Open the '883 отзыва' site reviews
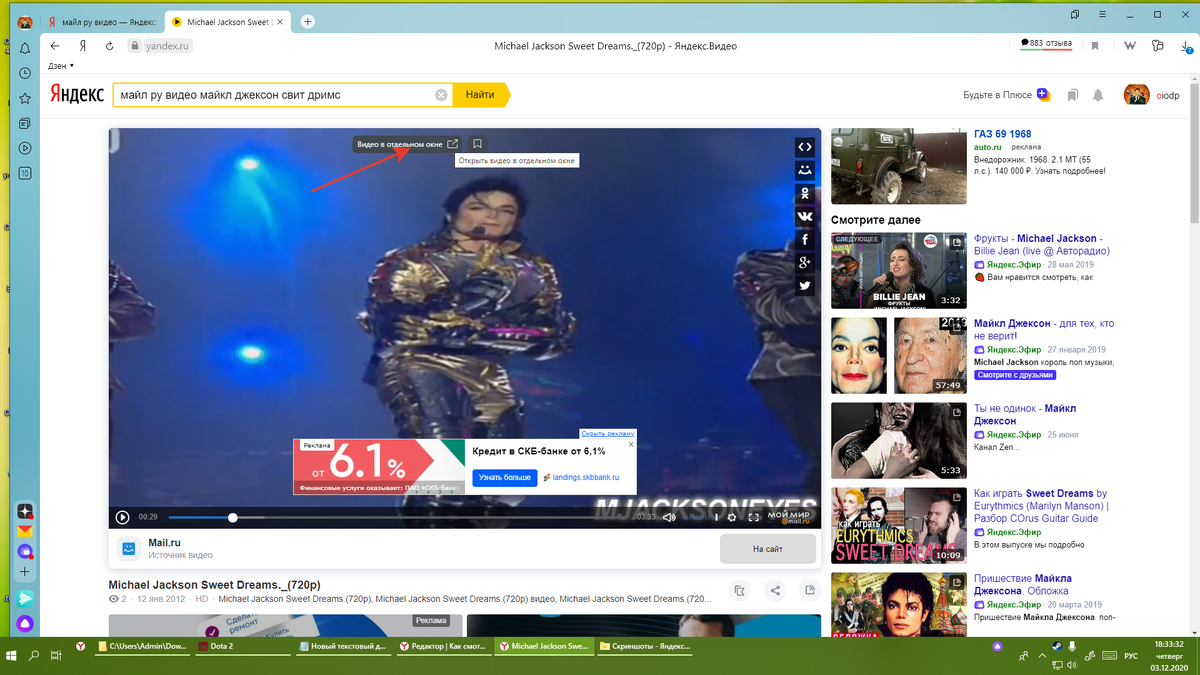The width and height of the screenshot is (1200, 675). pos(1046,44)
